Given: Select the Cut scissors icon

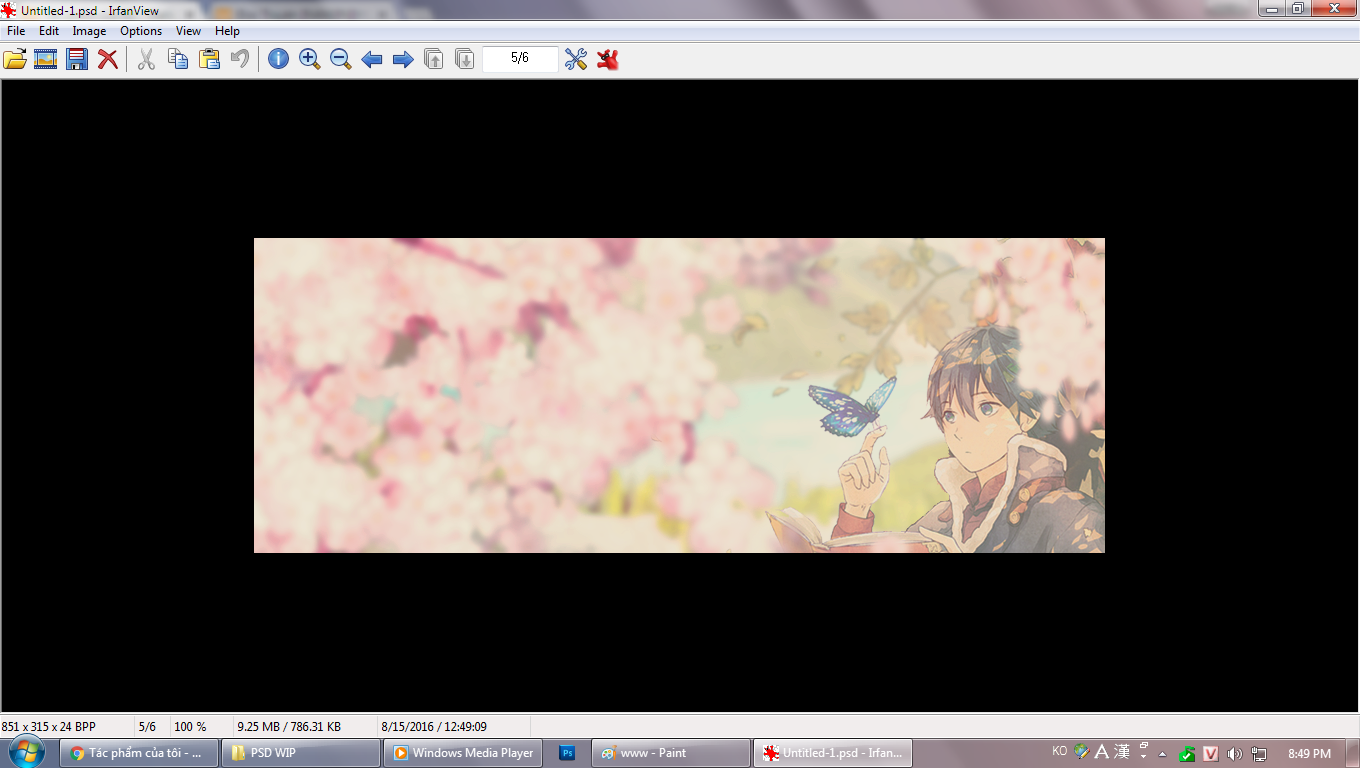Looking at the screenshot, I should pos(146,59).
